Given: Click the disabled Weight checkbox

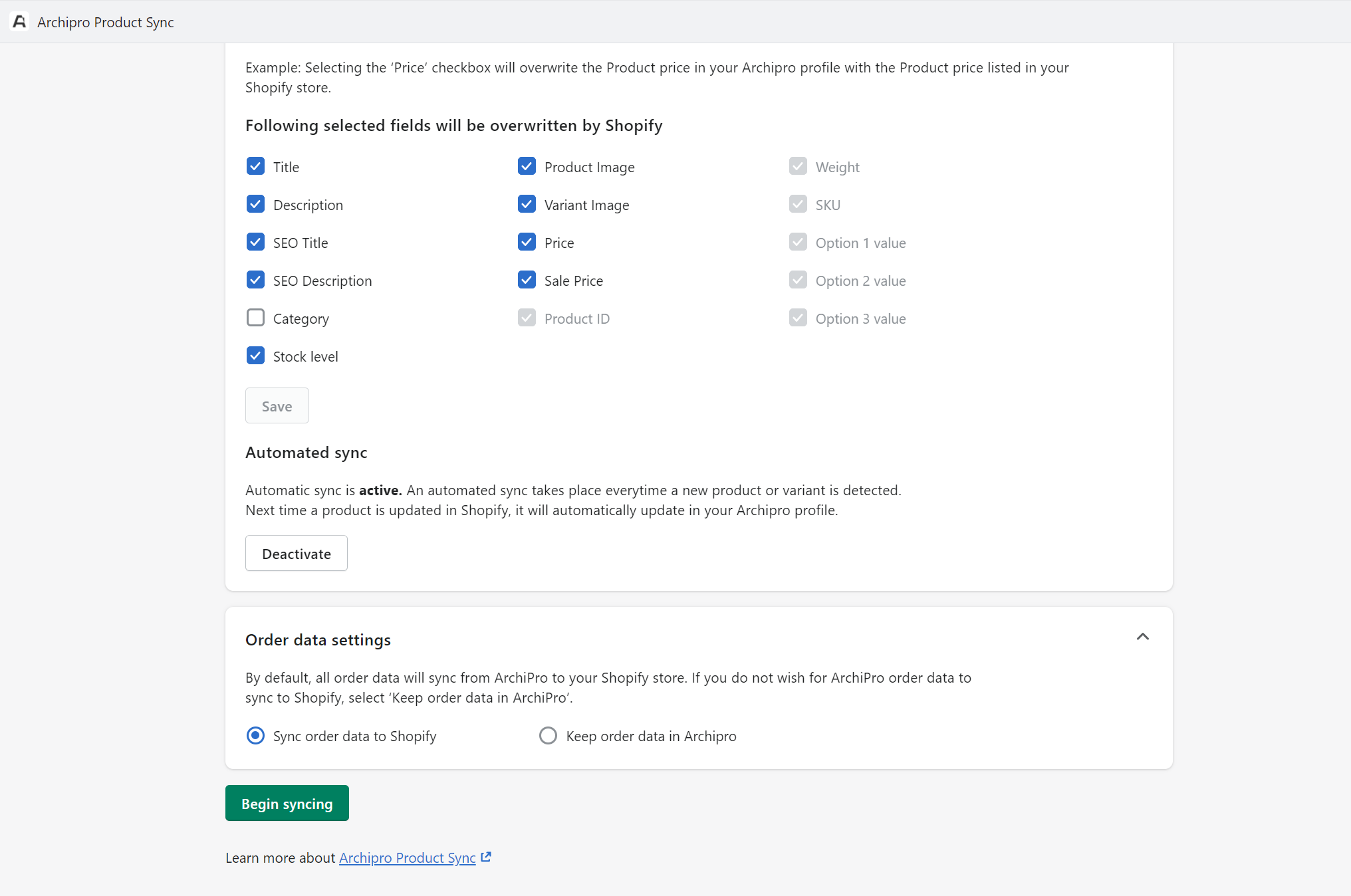Looking at the screenshot, I should click(798, 166).
